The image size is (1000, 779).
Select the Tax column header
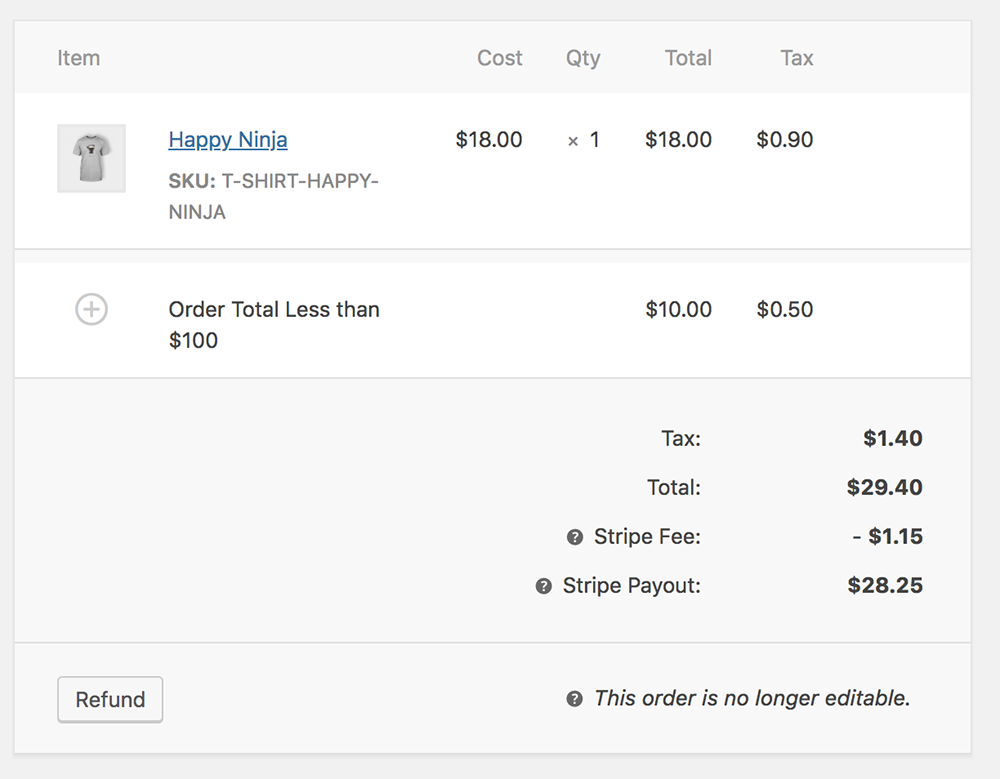[x=796, y=58]
